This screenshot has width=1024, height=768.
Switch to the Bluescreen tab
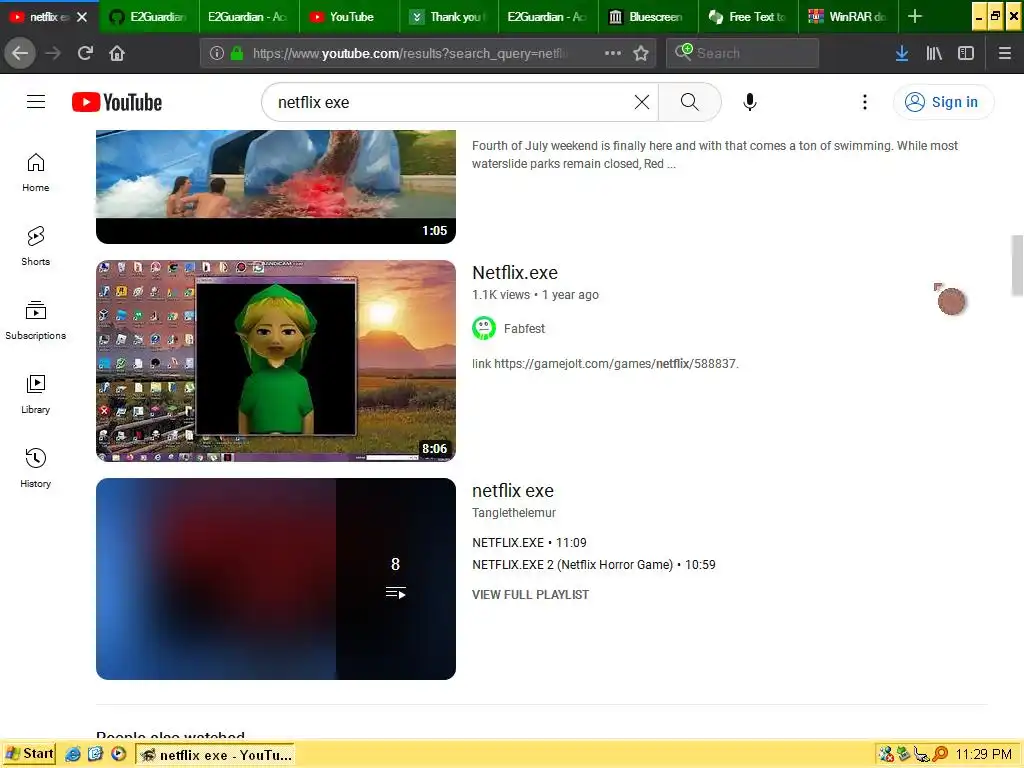click(649, 17)
